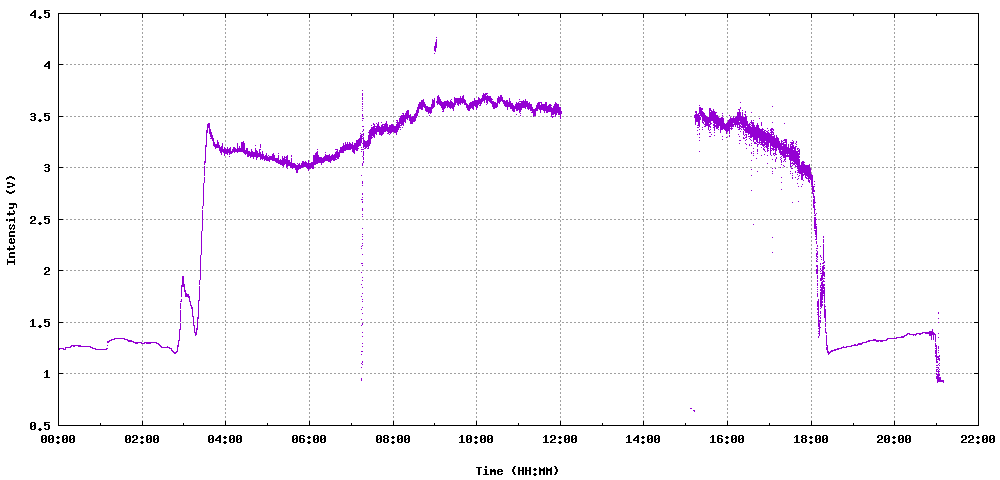This screenshot has height=480, width=1000.
Task: Click the 04:00 x-axis tick label
Action: pyautogui.click(x=225, y=439)
